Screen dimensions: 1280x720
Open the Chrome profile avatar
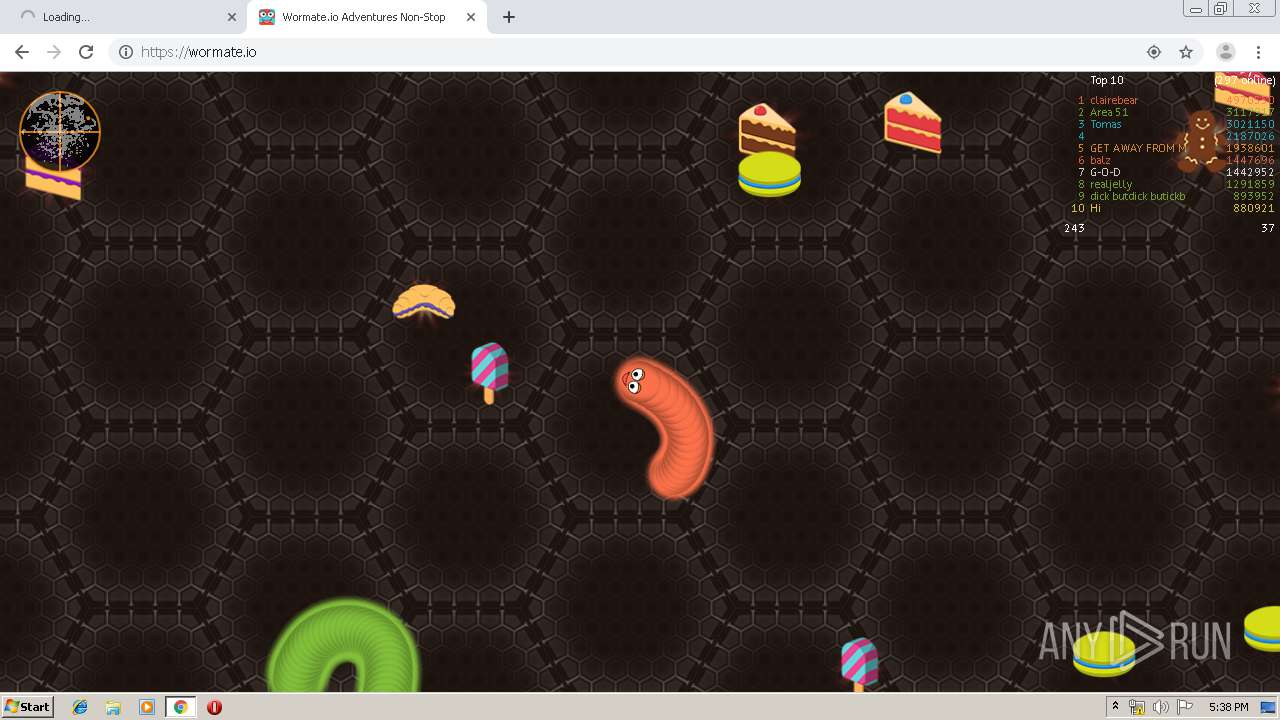pos(1226,52)
